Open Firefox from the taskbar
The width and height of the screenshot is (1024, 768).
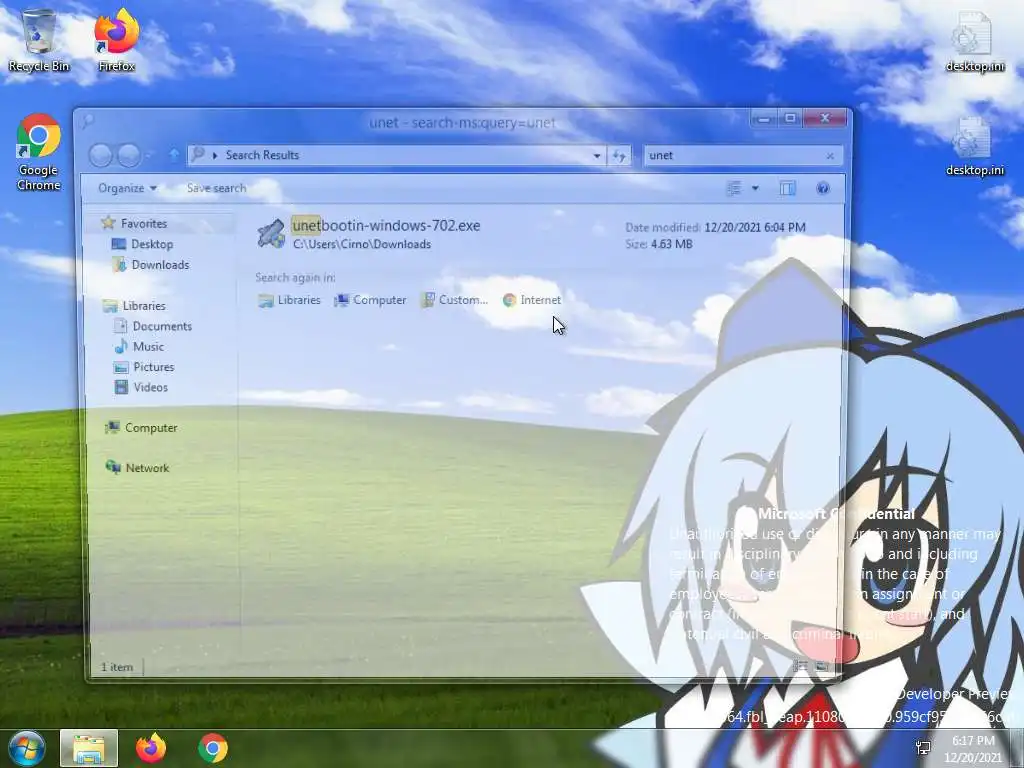pyautogui.click(x=151, y=748)
